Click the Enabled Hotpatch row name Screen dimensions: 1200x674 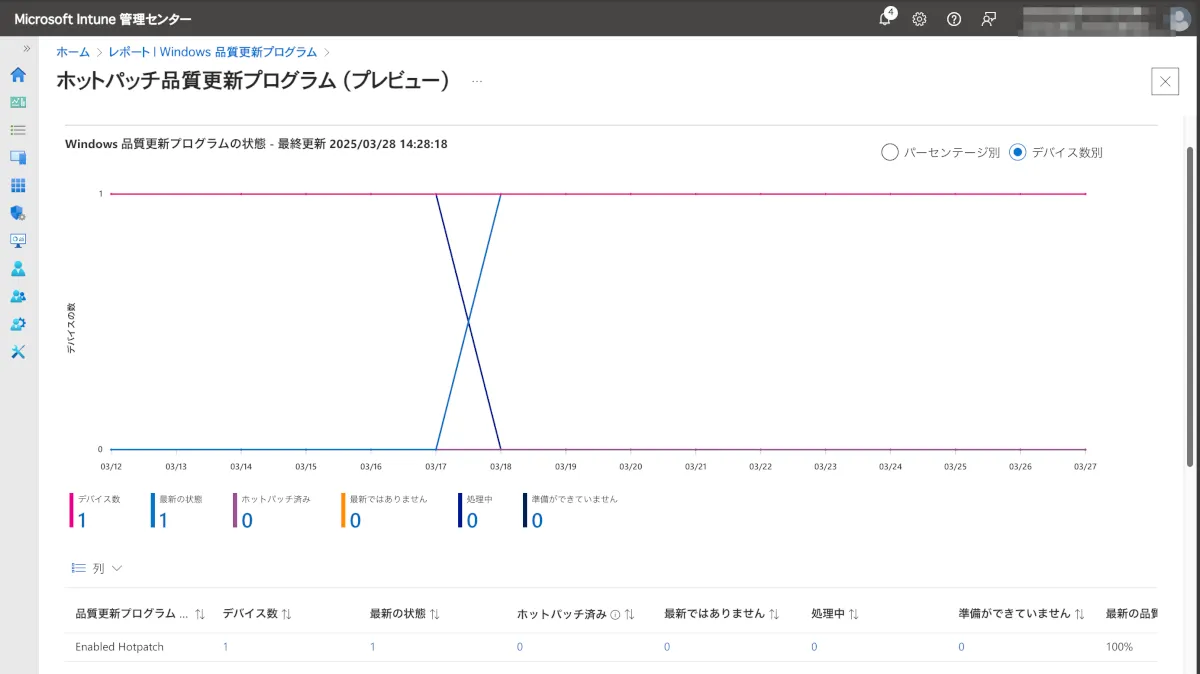(x=119, y=647)
